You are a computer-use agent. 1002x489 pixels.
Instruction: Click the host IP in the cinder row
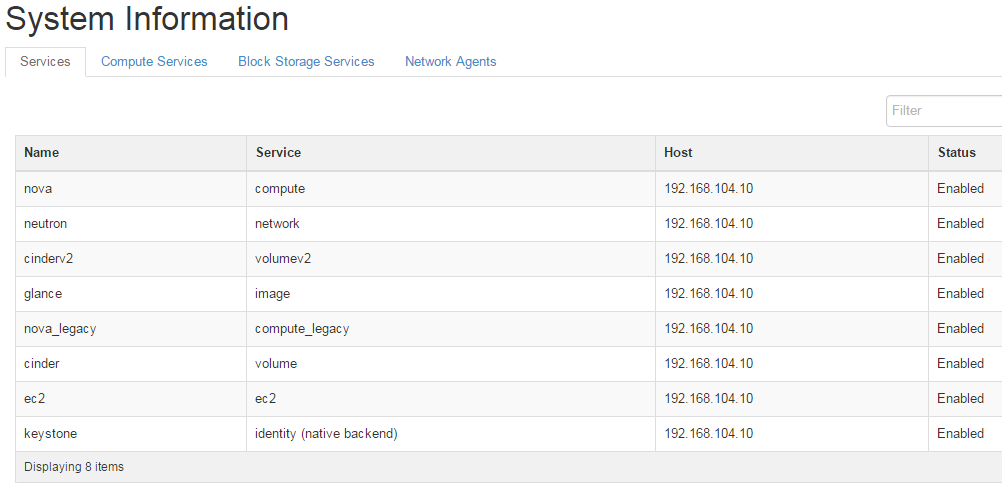pos(709,364)
